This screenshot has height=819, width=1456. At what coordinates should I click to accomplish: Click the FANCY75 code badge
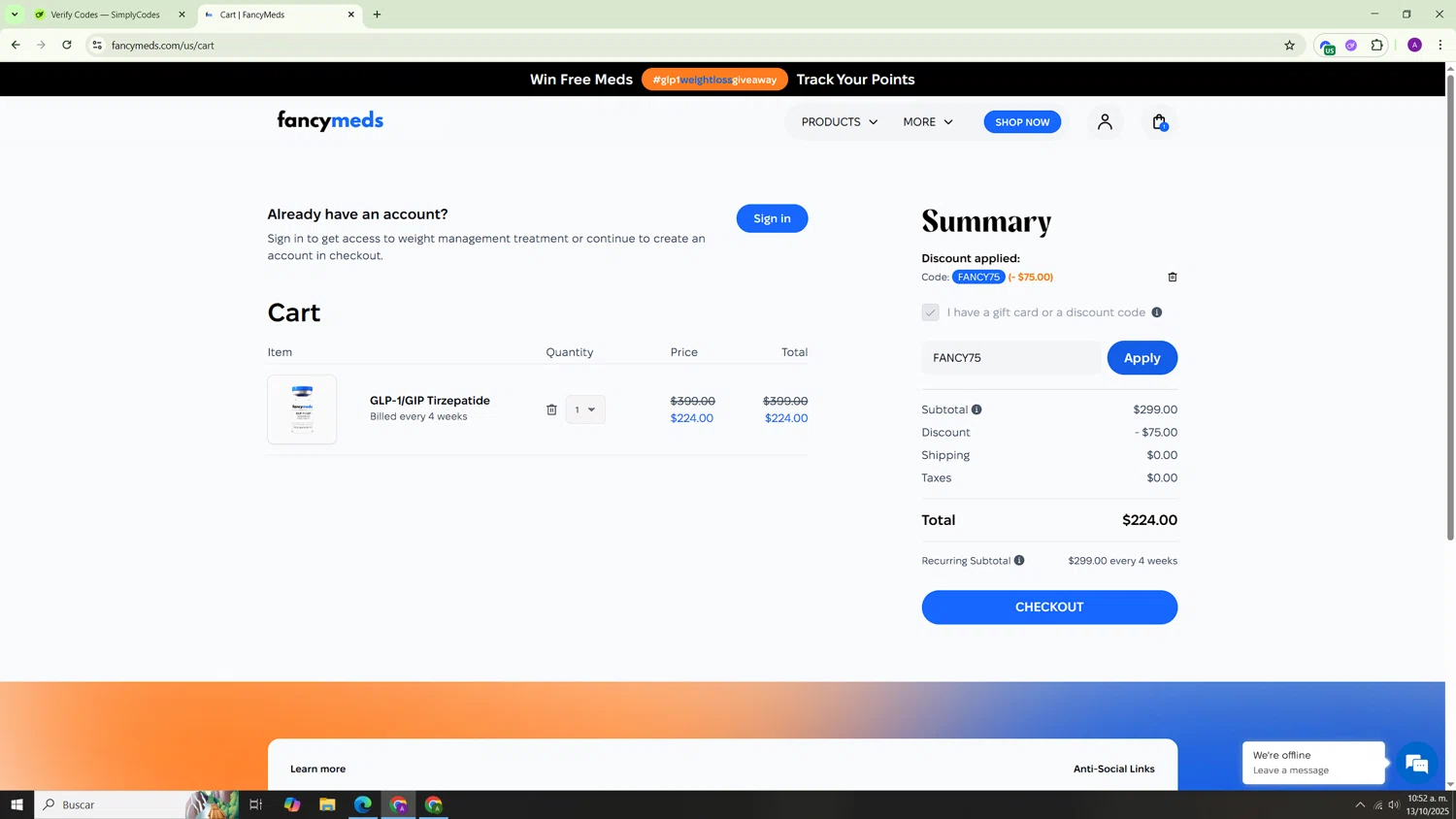point(978,277)
